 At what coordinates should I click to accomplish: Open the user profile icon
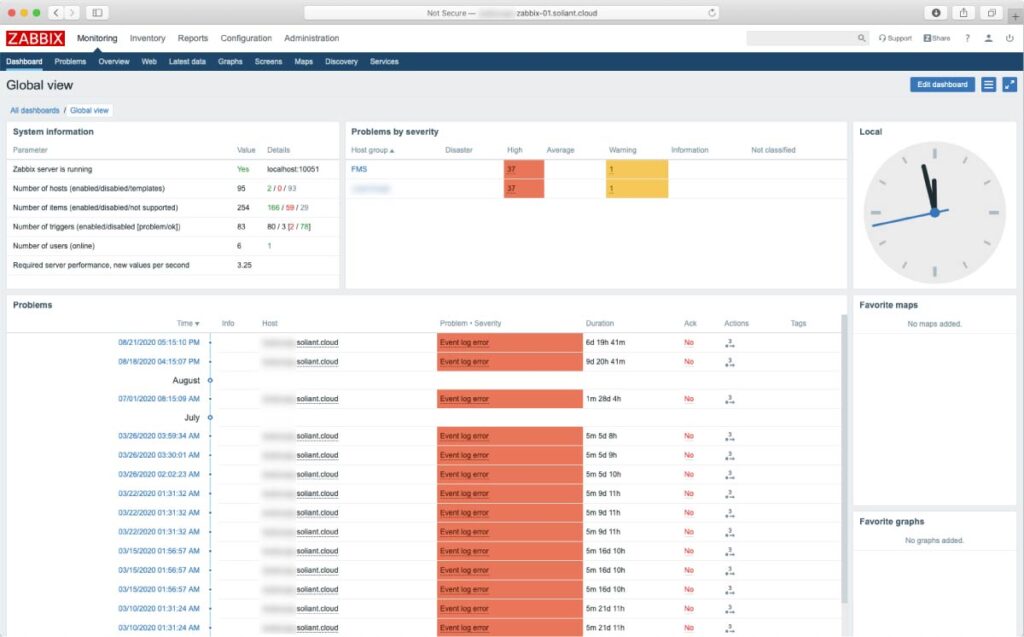(988, 38)
